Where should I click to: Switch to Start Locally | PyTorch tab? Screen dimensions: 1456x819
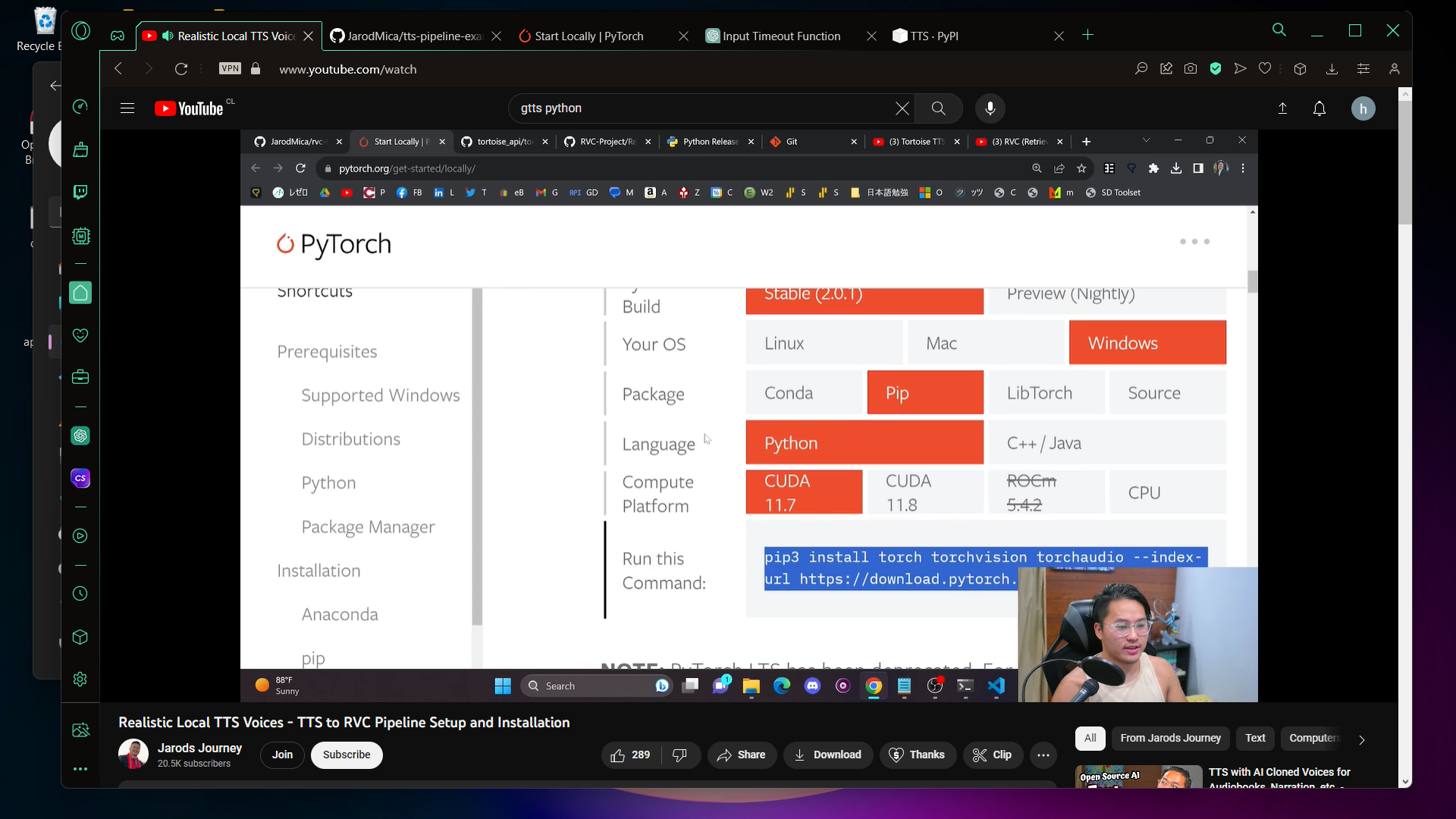(x=588, y=36)
